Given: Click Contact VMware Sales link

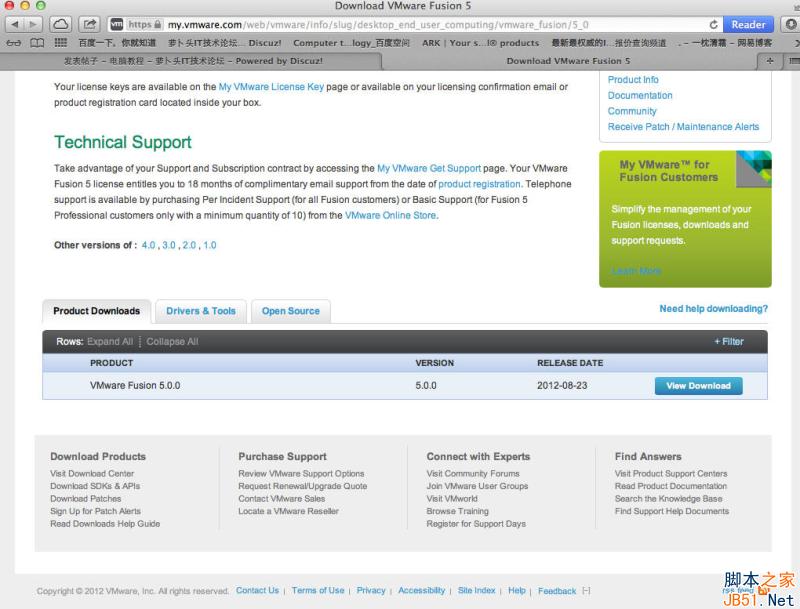Looking at the screenshot, I should tap(282, 499).
